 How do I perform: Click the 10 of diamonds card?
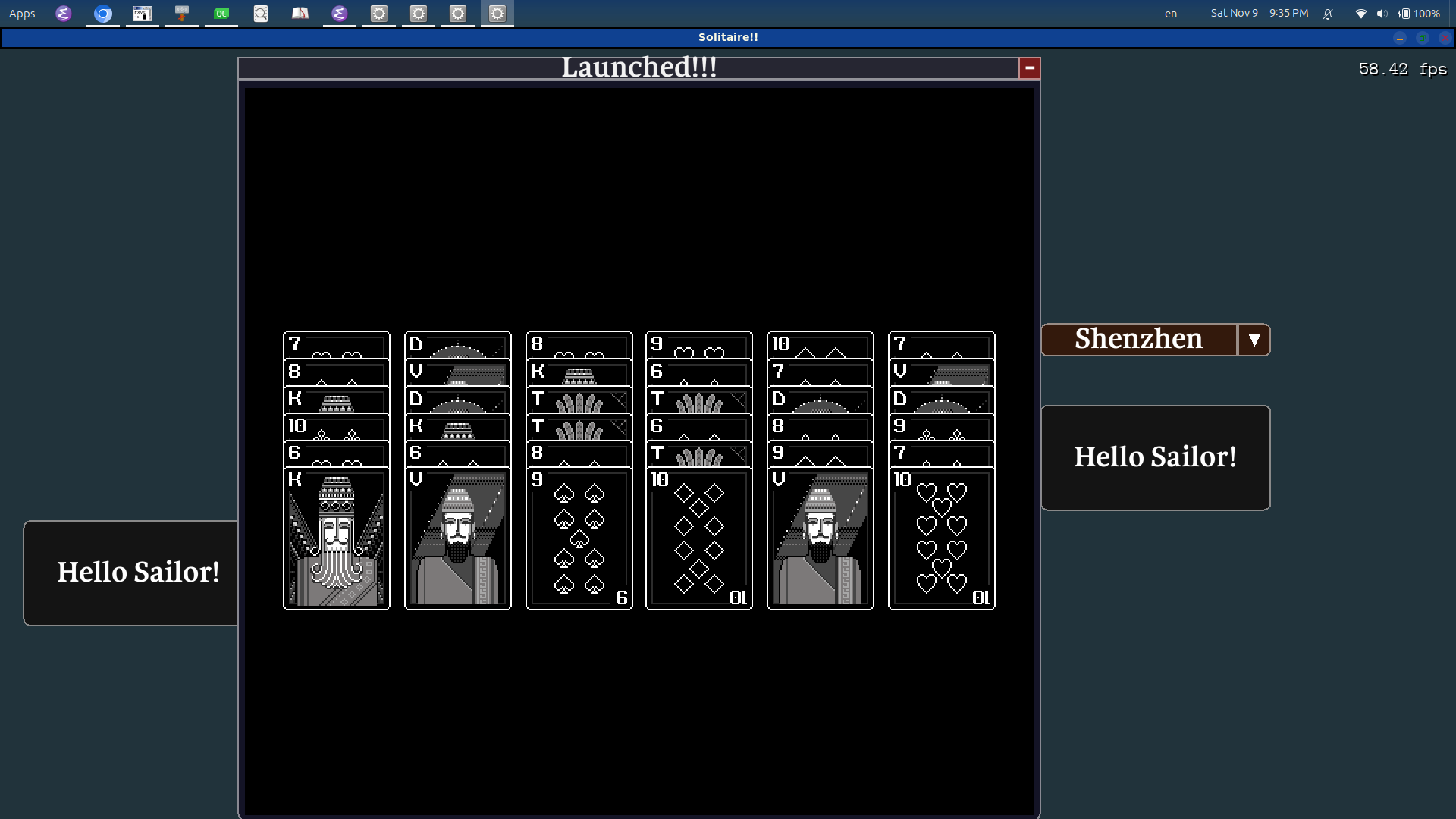tap(698, 538)
